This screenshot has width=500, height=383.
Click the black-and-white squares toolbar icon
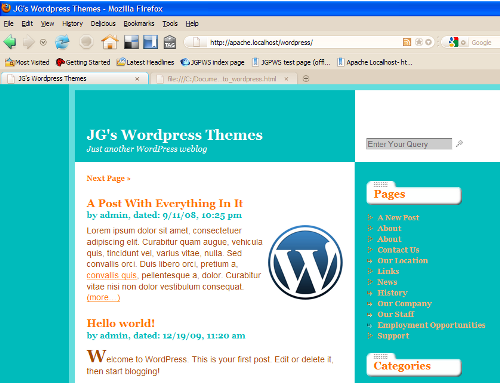coord(131,42)
